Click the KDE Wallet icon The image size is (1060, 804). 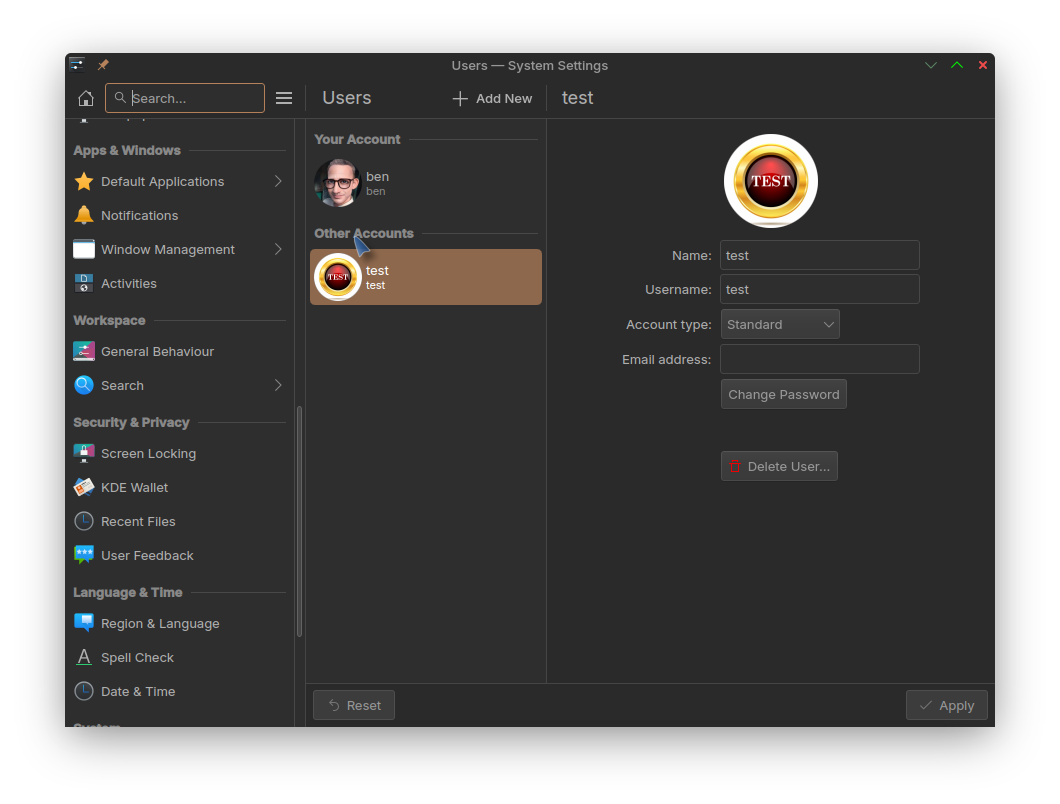click(84, 488)
